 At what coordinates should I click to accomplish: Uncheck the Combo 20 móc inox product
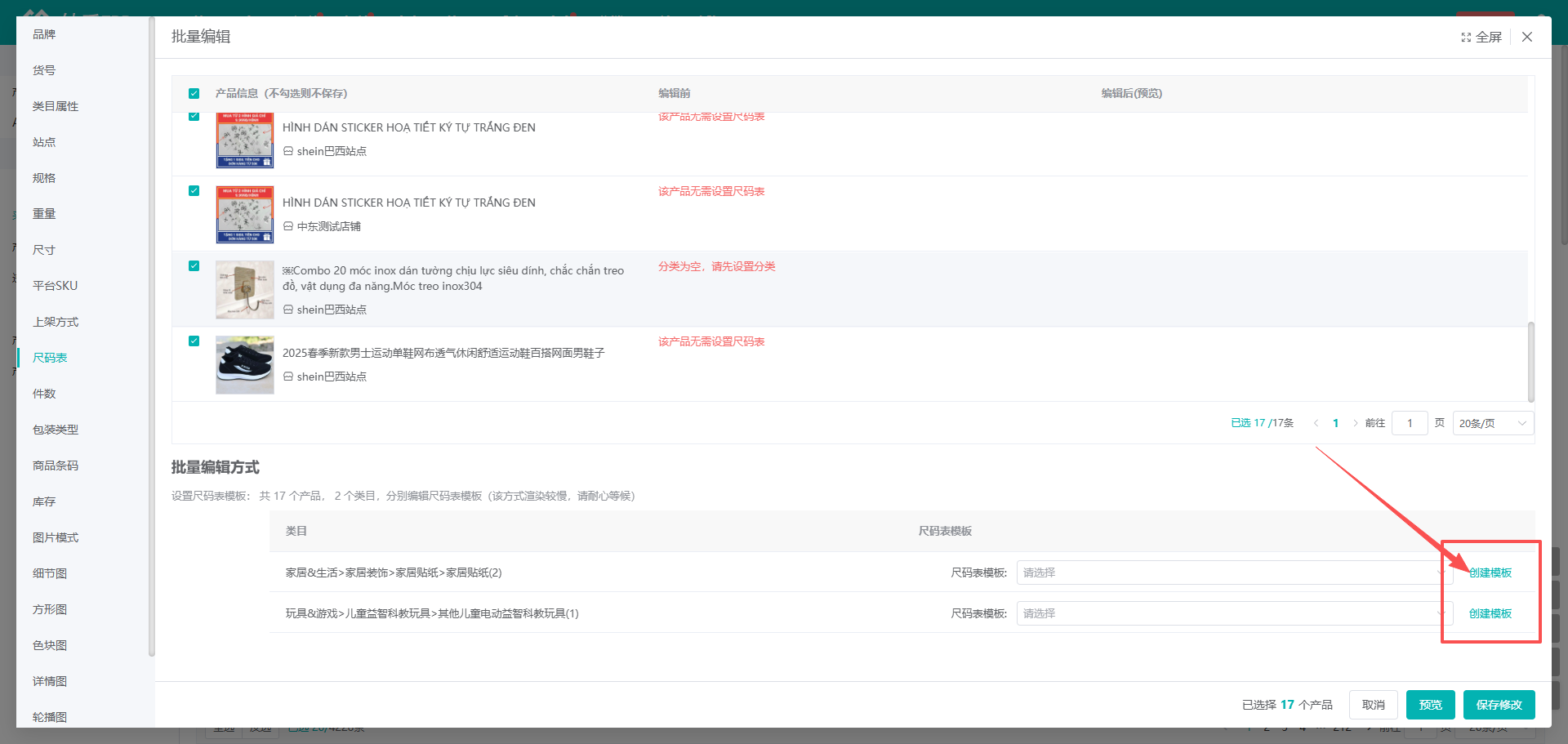coord(194,265)
